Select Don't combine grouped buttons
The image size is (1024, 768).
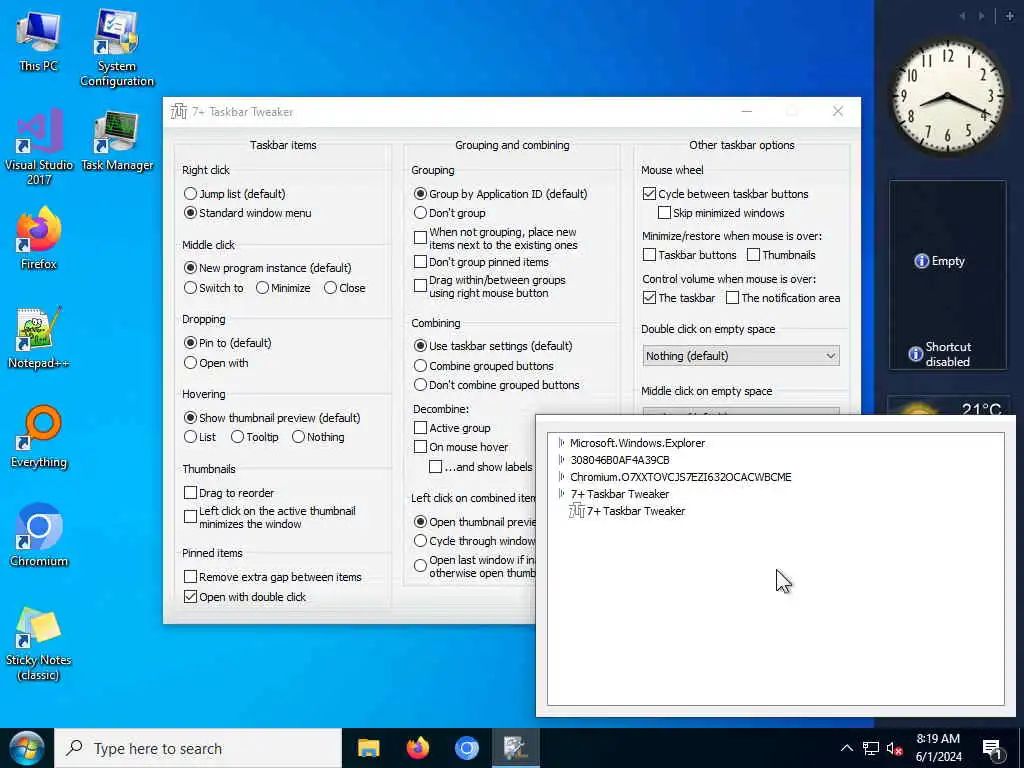[x=420, y=385]
